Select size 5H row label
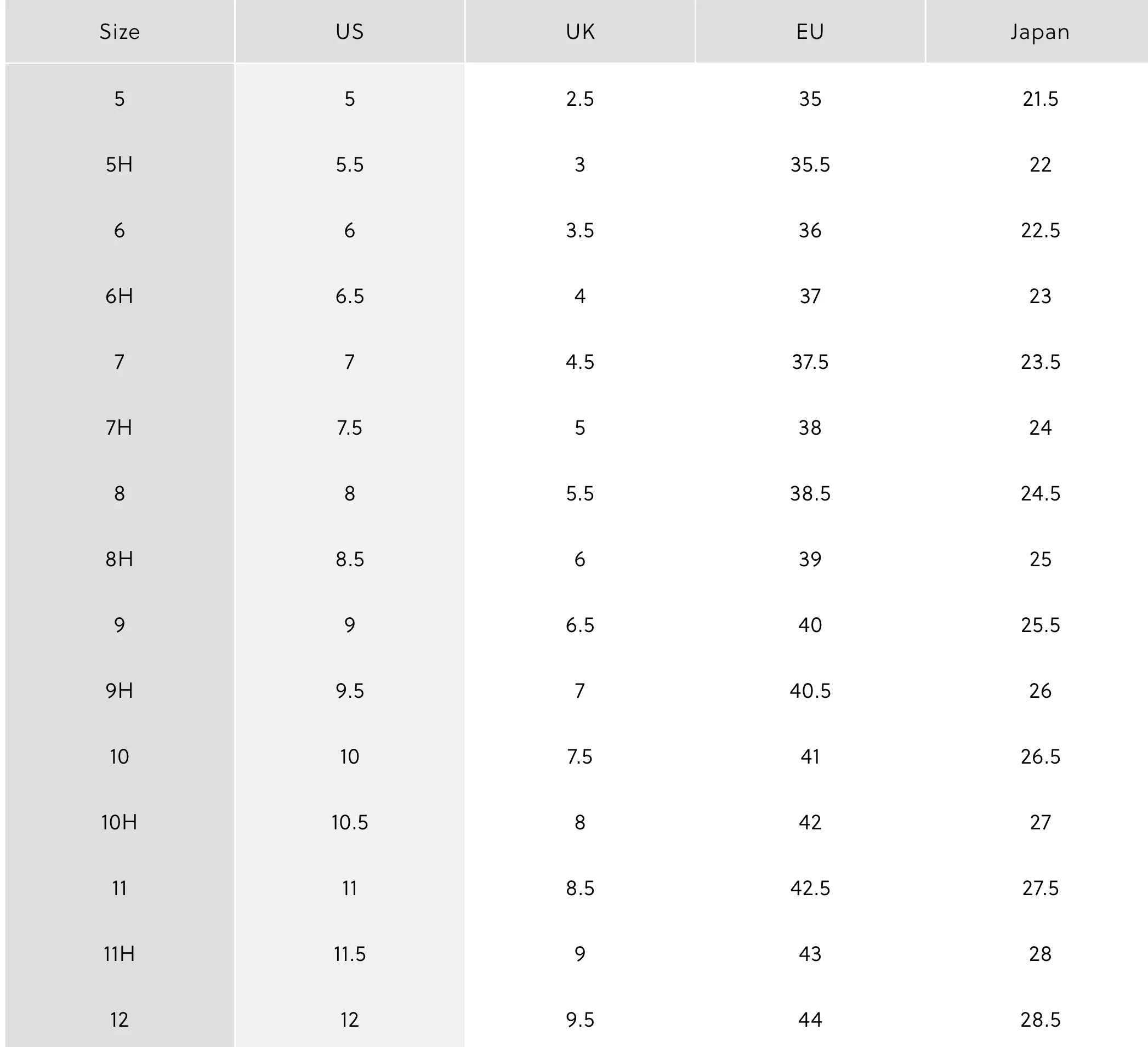This screenshot has width=1148, height=1047. [x=120, y=164]
